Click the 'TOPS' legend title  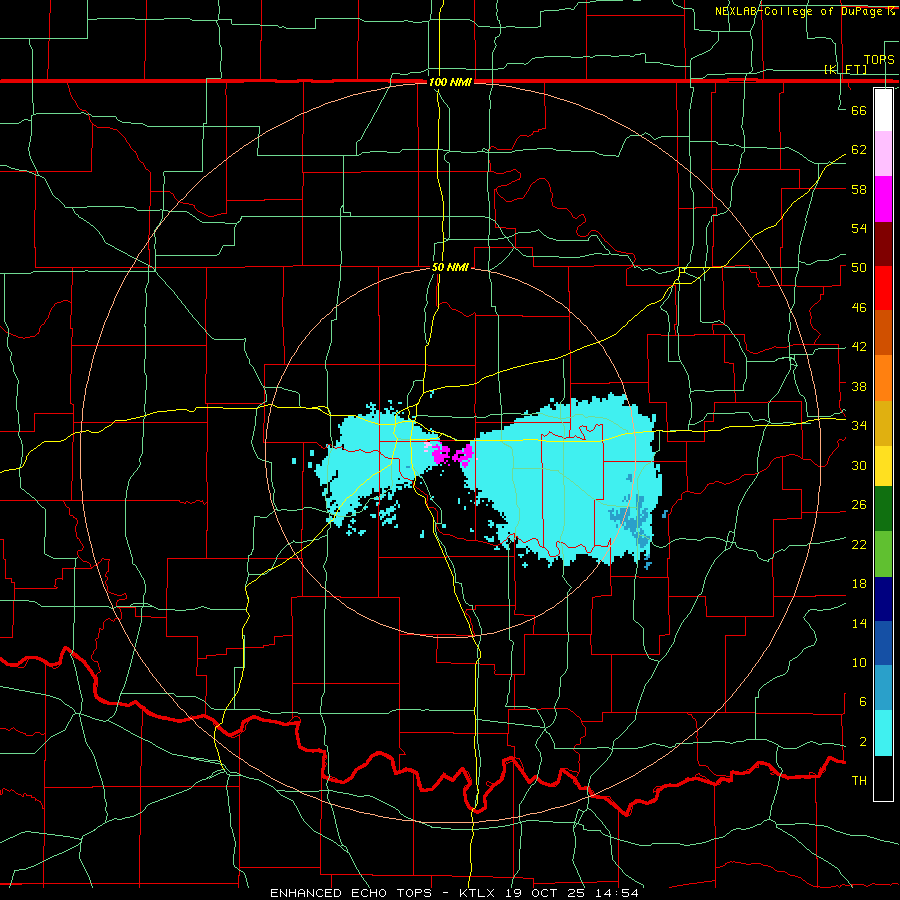click(x=879, y=60)
